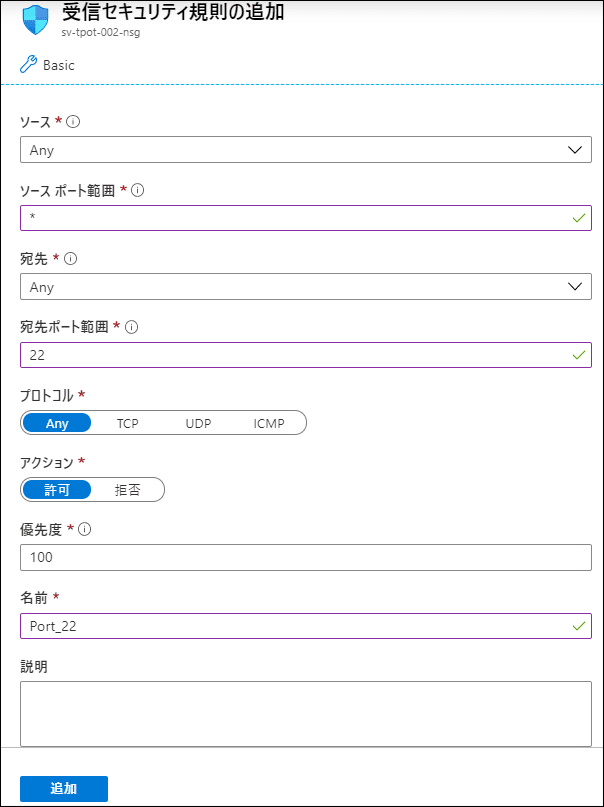This screenshot has height=807, width=604.
Task: Click the 追加 button
Action: point(64,788)
